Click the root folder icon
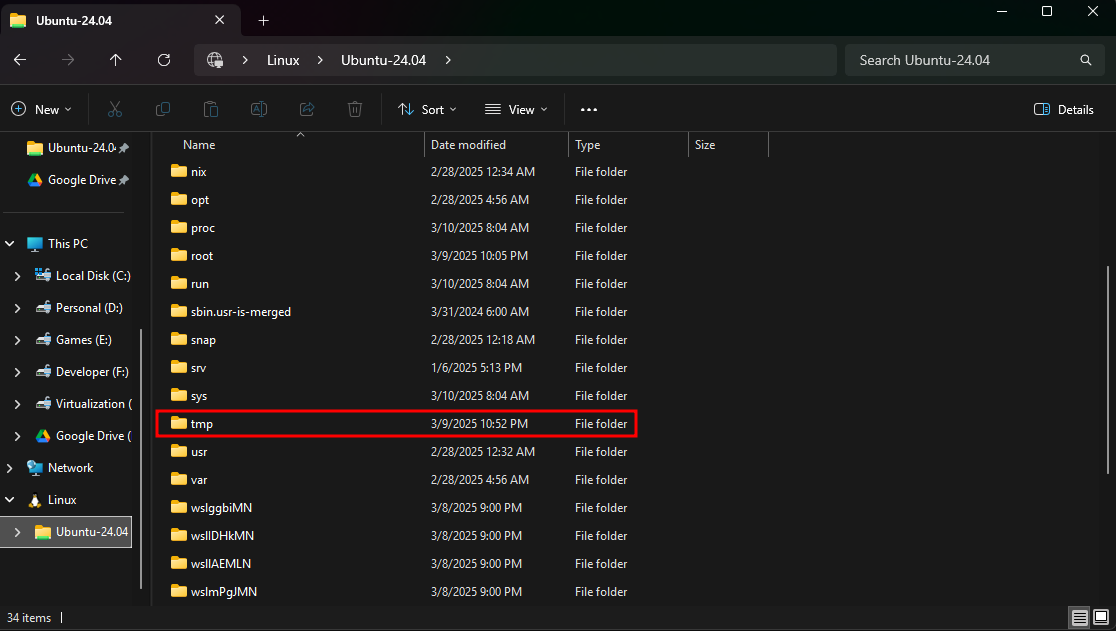Viewport: 1116px width, 631px height. click(179, 255)
